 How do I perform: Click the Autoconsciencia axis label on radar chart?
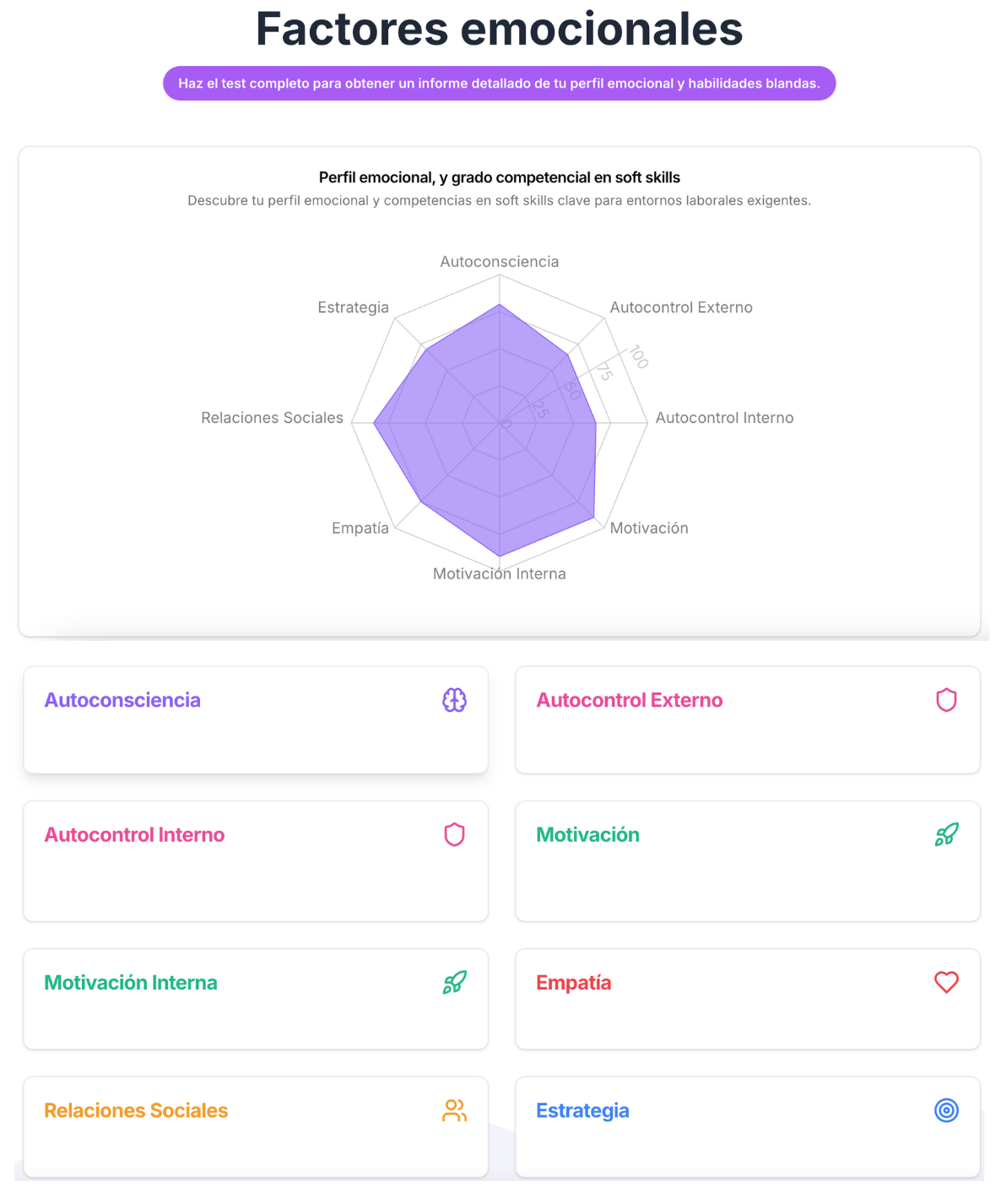499,262
